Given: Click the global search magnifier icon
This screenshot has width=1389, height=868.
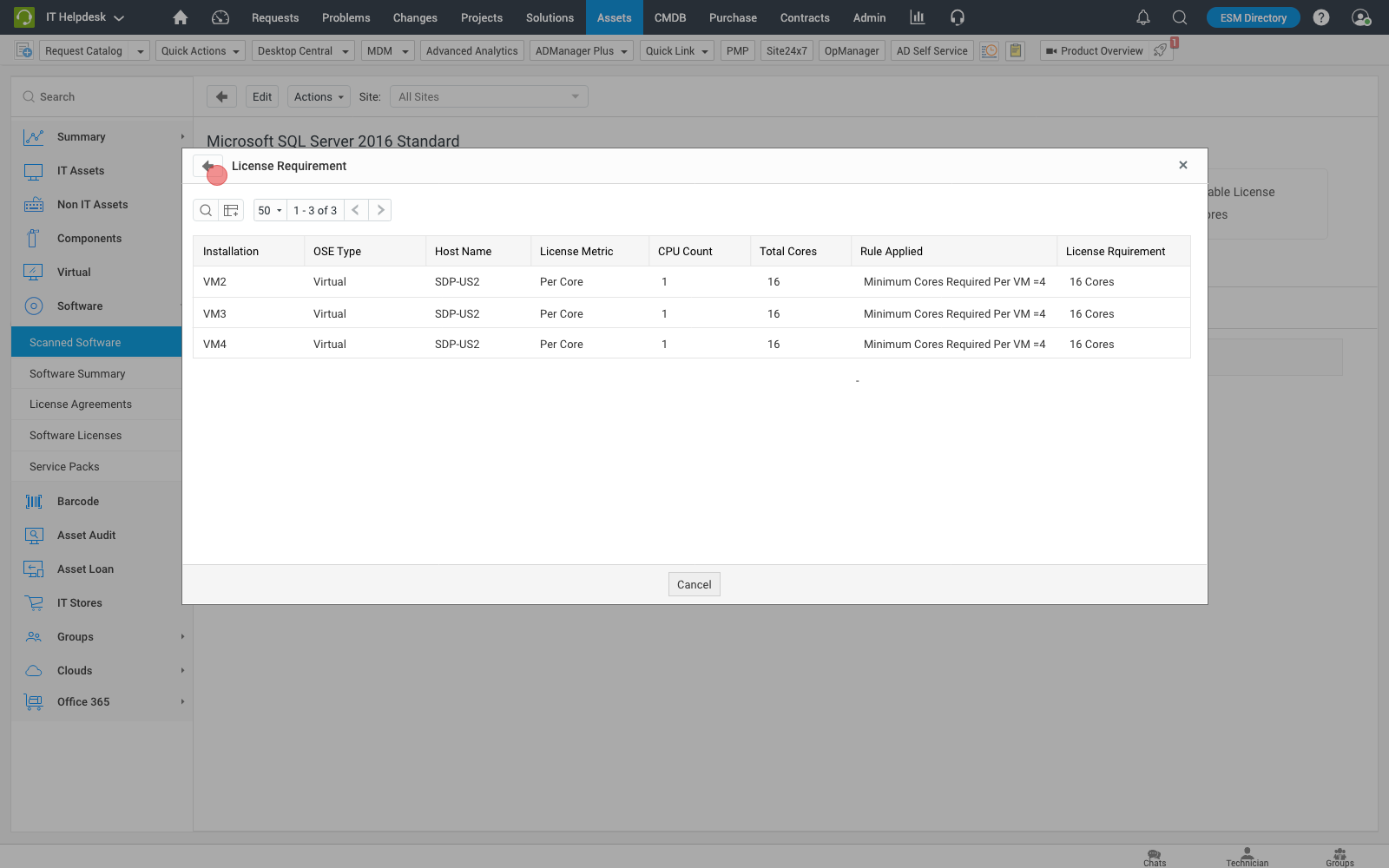Looking at the screenshot, I should (1180, 17).
